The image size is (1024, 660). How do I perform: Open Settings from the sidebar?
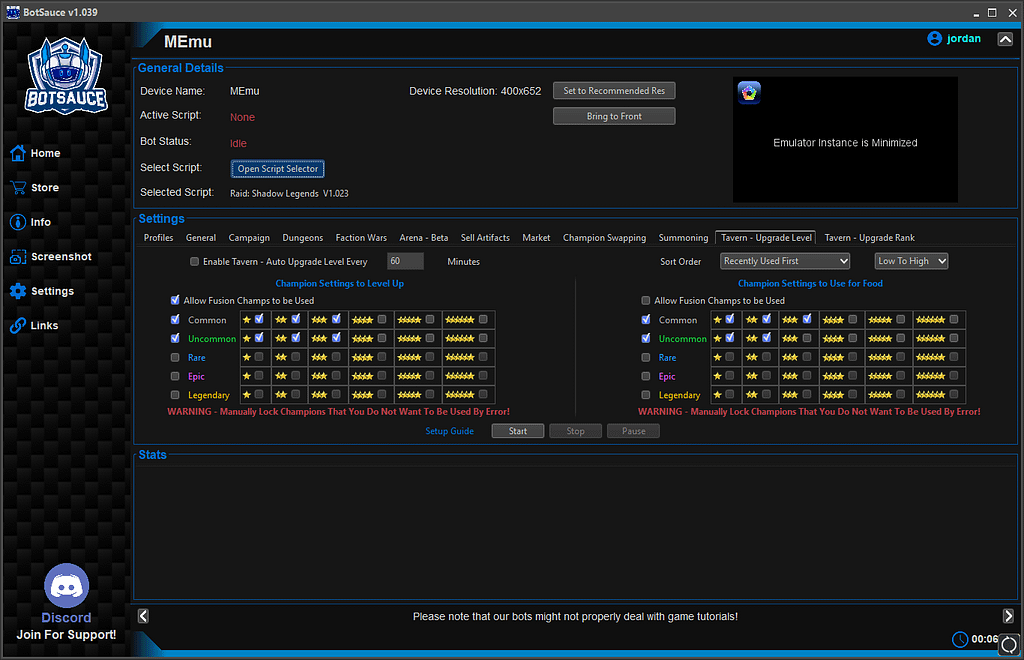point(45,291)
